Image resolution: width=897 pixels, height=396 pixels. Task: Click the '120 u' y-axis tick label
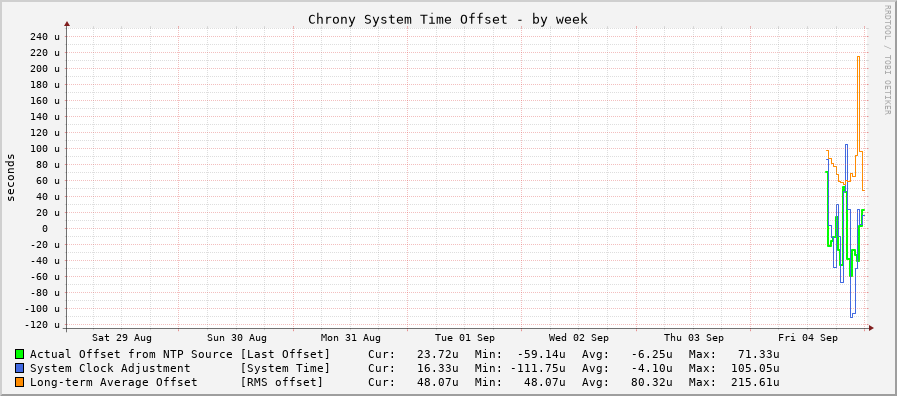[44, 133]
